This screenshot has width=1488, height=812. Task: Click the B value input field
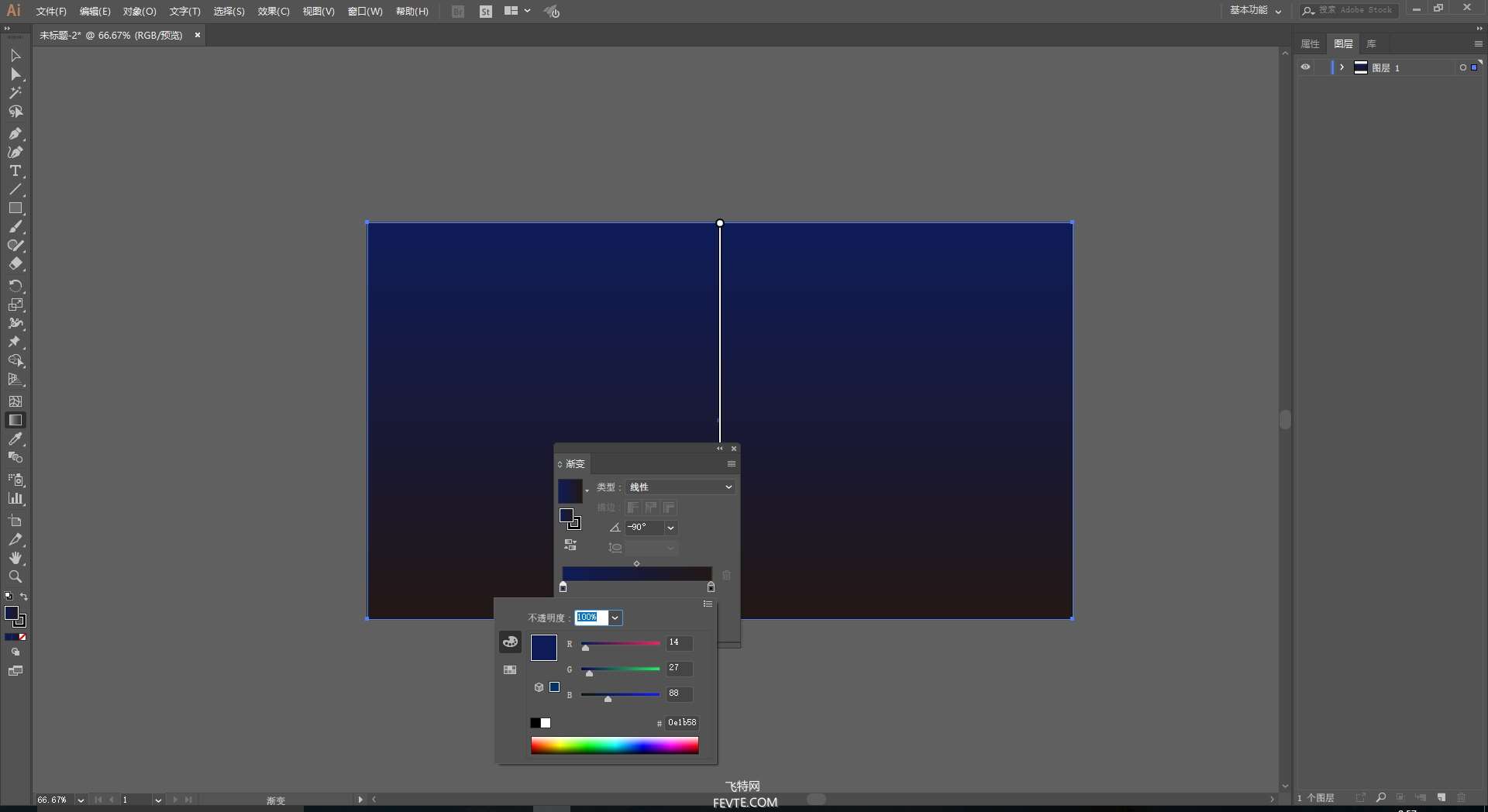(679, 693)
